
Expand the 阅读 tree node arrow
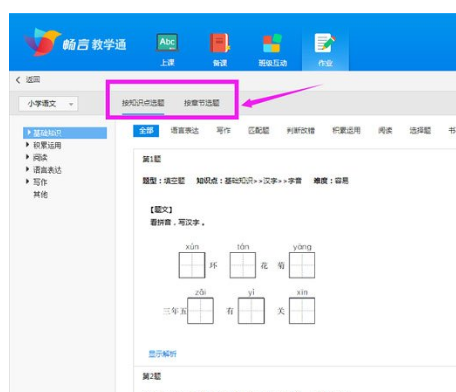pyautogui.click(x=28, y=157)
